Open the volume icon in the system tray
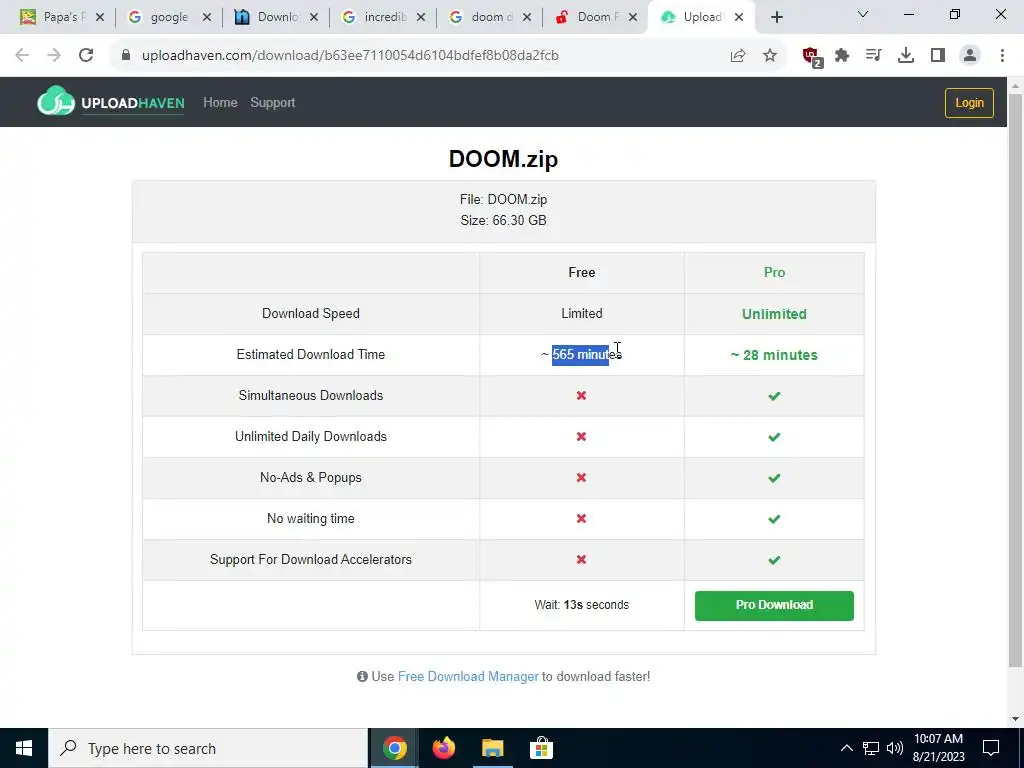Image resolution: width=1024 pixels, height=768 pixels. pyautogui.click(x=895, y=748)
